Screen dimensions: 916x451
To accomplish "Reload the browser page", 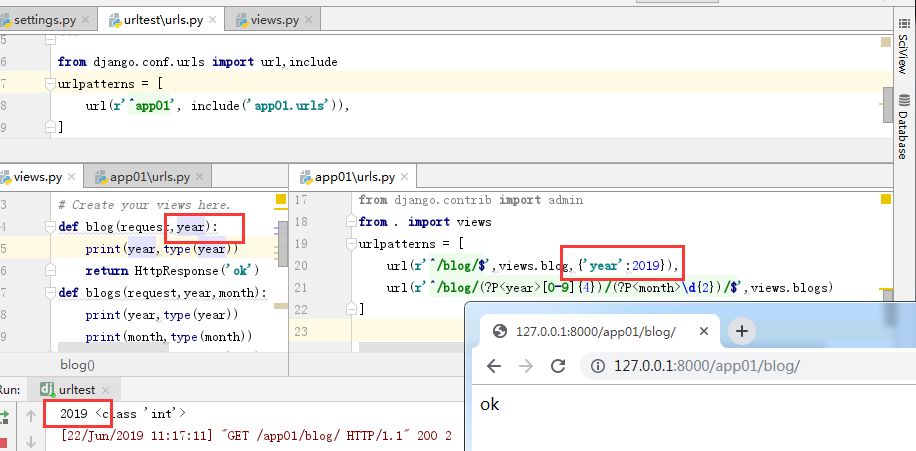I will tap(558, 366).
